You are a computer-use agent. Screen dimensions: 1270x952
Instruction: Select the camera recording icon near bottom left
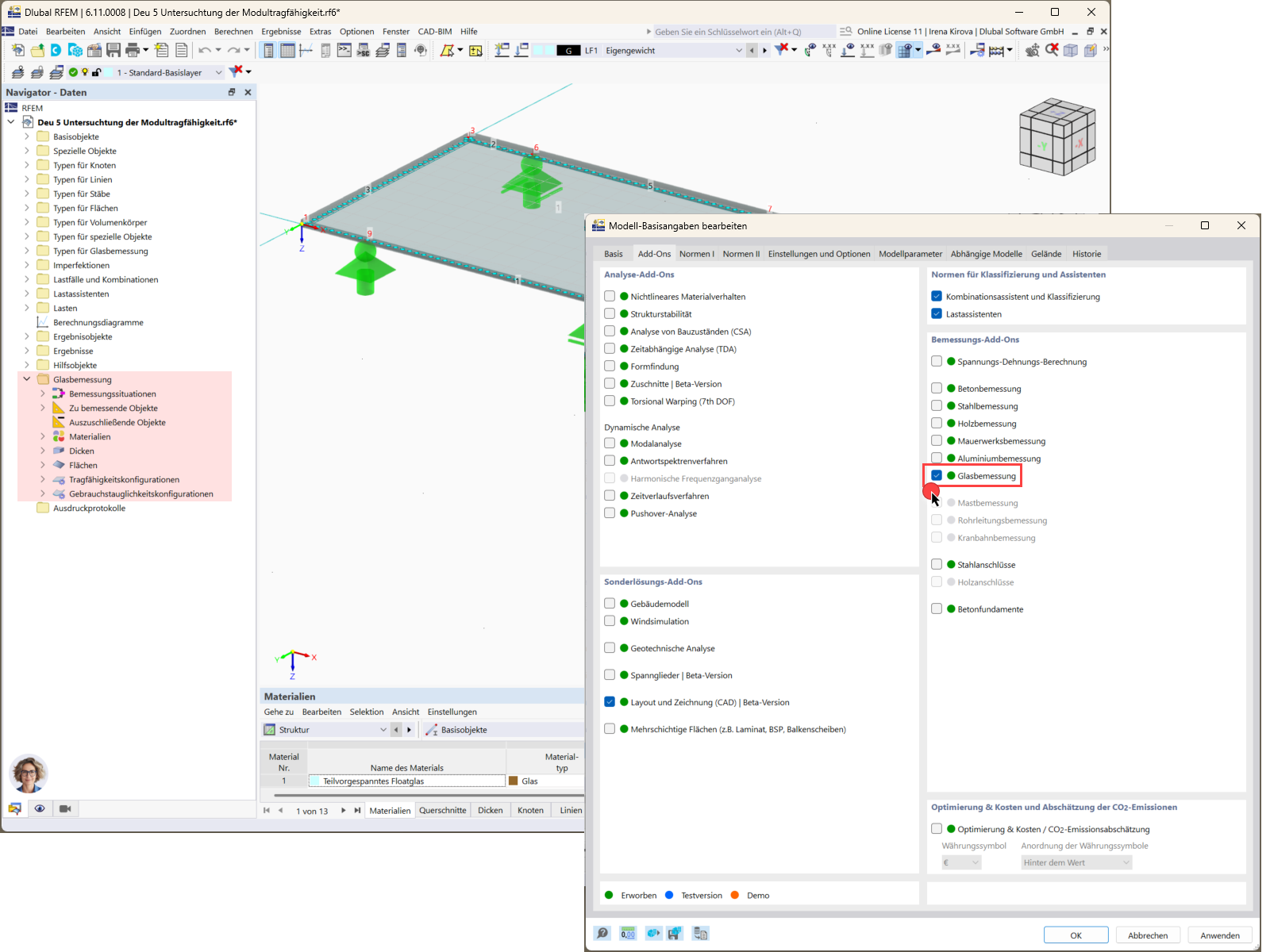(65, 808)
